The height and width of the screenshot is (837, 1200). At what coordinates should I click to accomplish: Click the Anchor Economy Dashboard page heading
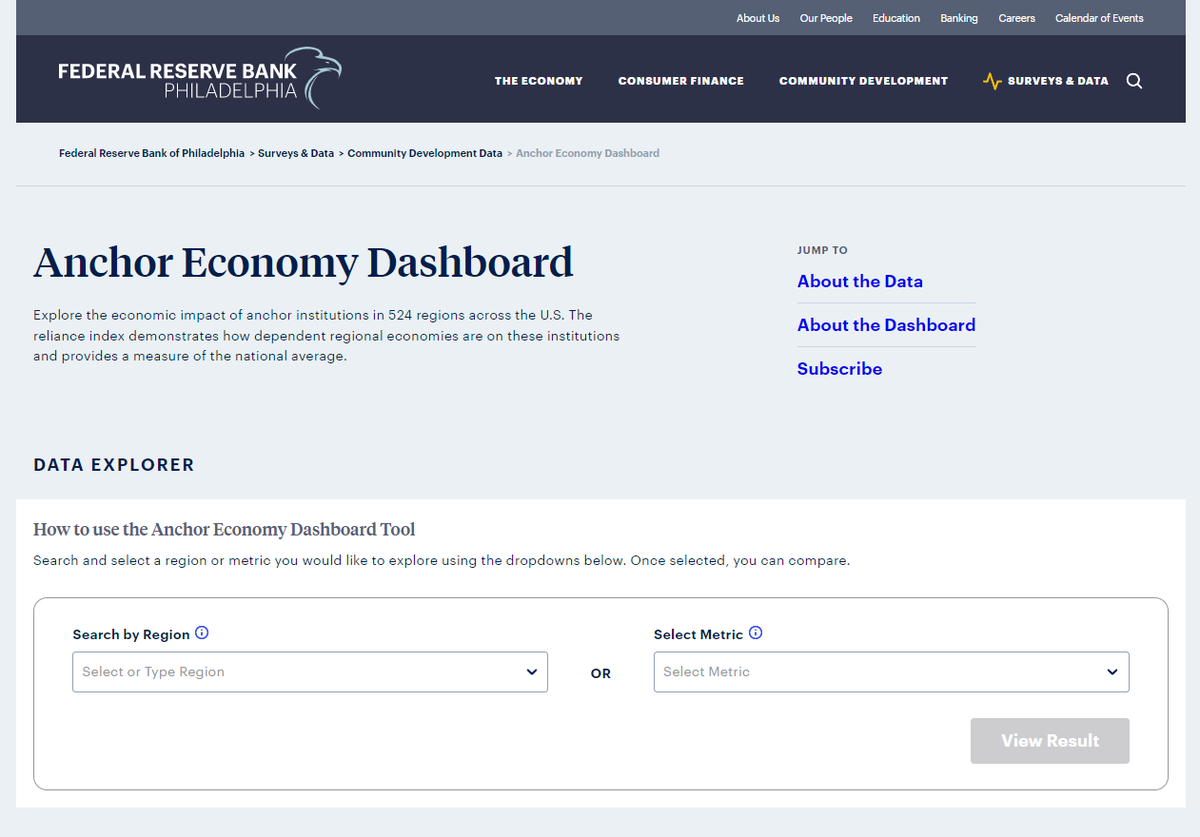coord(303,262)
